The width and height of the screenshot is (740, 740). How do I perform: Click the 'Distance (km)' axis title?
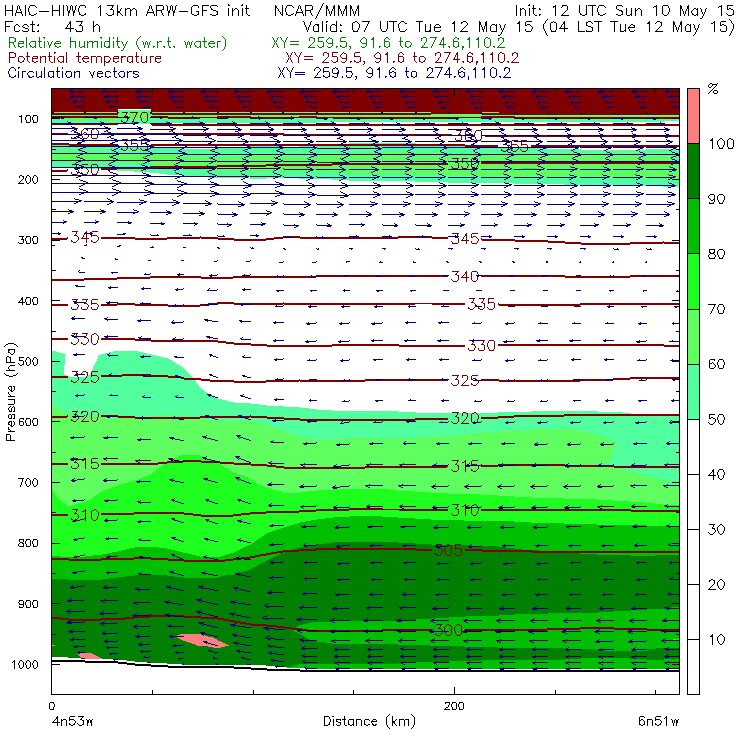pos(369,721)
